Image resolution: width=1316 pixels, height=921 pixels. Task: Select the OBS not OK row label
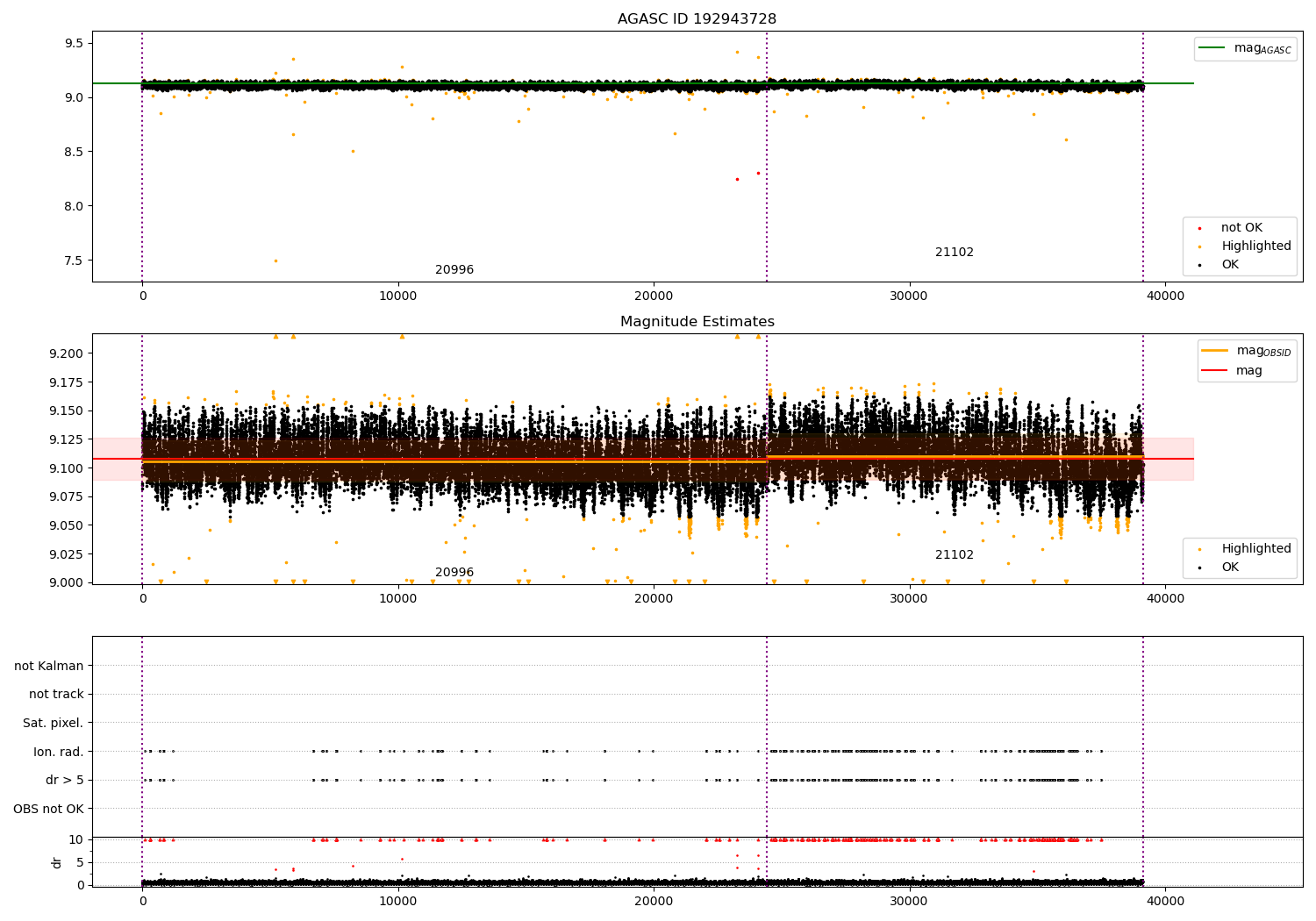(49, 809)
